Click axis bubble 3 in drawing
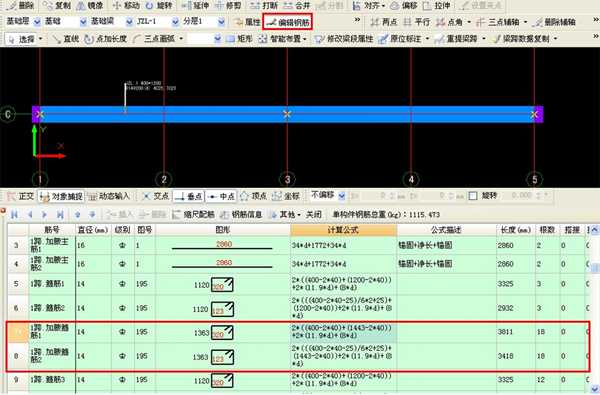Screen dimensions: 600x395 point(287,179)
